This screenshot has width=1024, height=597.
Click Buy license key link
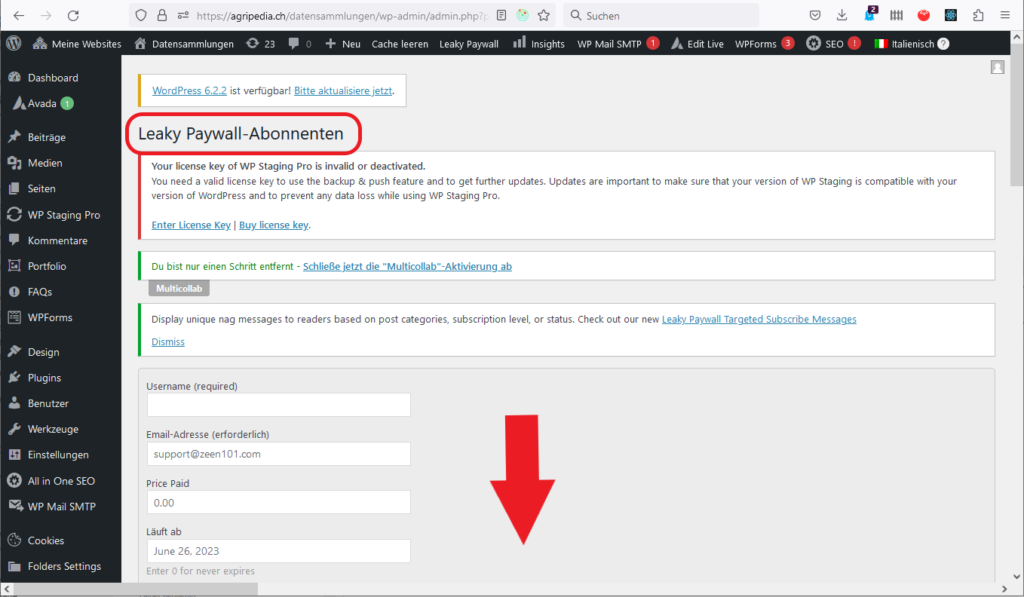tap(274, 225)
